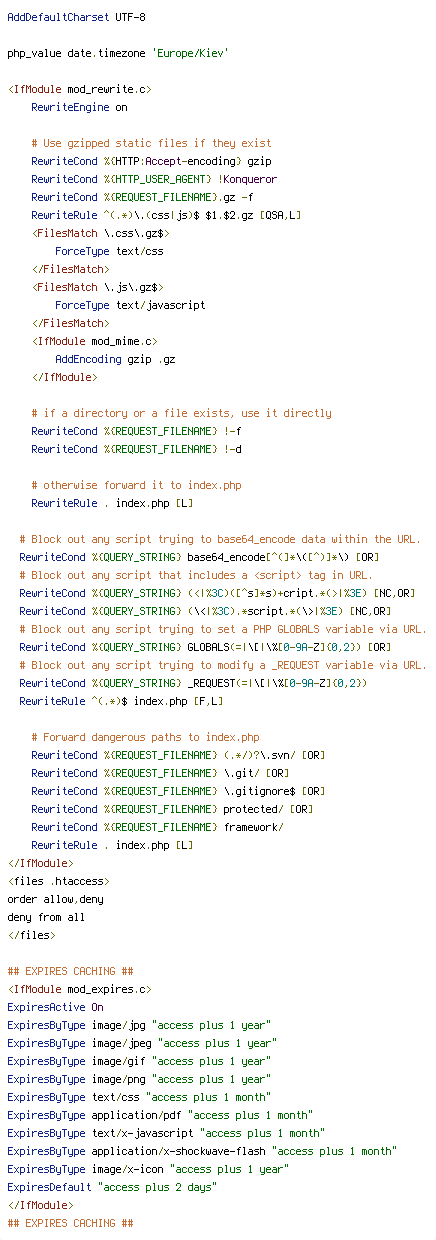Click the comment about base64_encode data within the URL
Viewport: 436px width, 1240px height.
point(220,539)
